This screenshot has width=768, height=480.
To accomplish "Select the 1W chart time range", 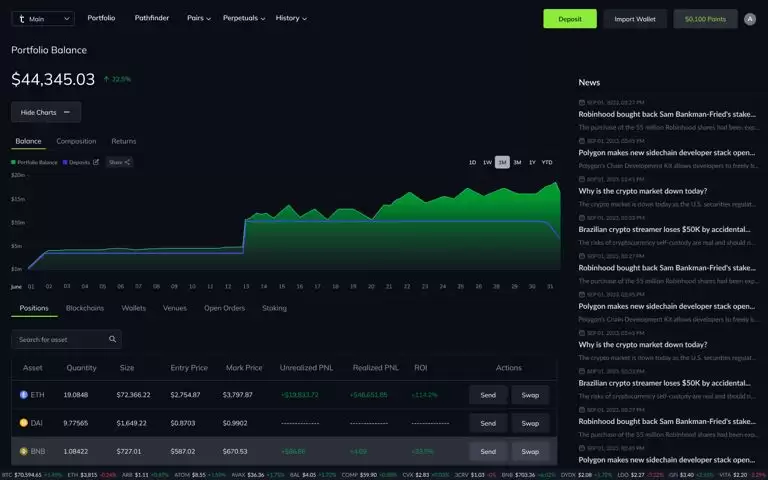I will (x=487, y=162).
